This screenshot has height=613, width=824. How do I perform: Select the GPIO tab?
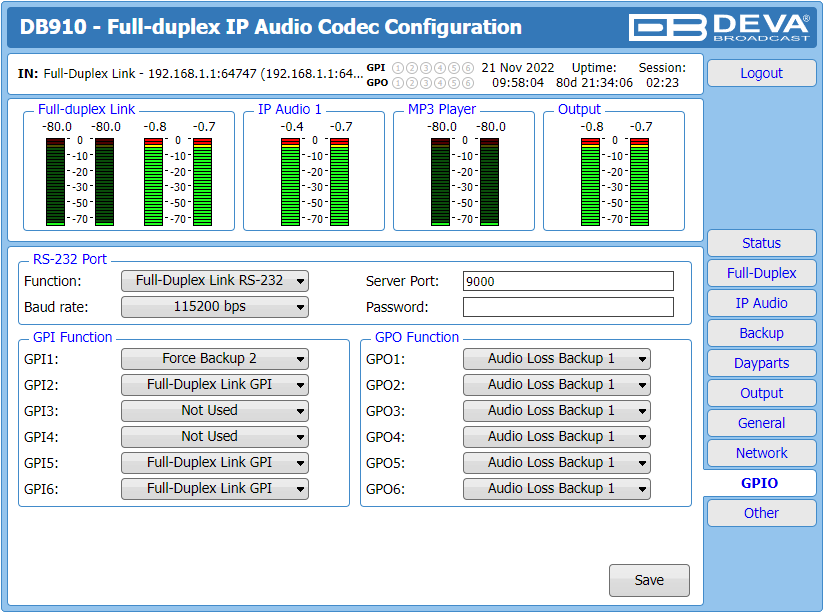pyautogui.click(x=759, y=483)
